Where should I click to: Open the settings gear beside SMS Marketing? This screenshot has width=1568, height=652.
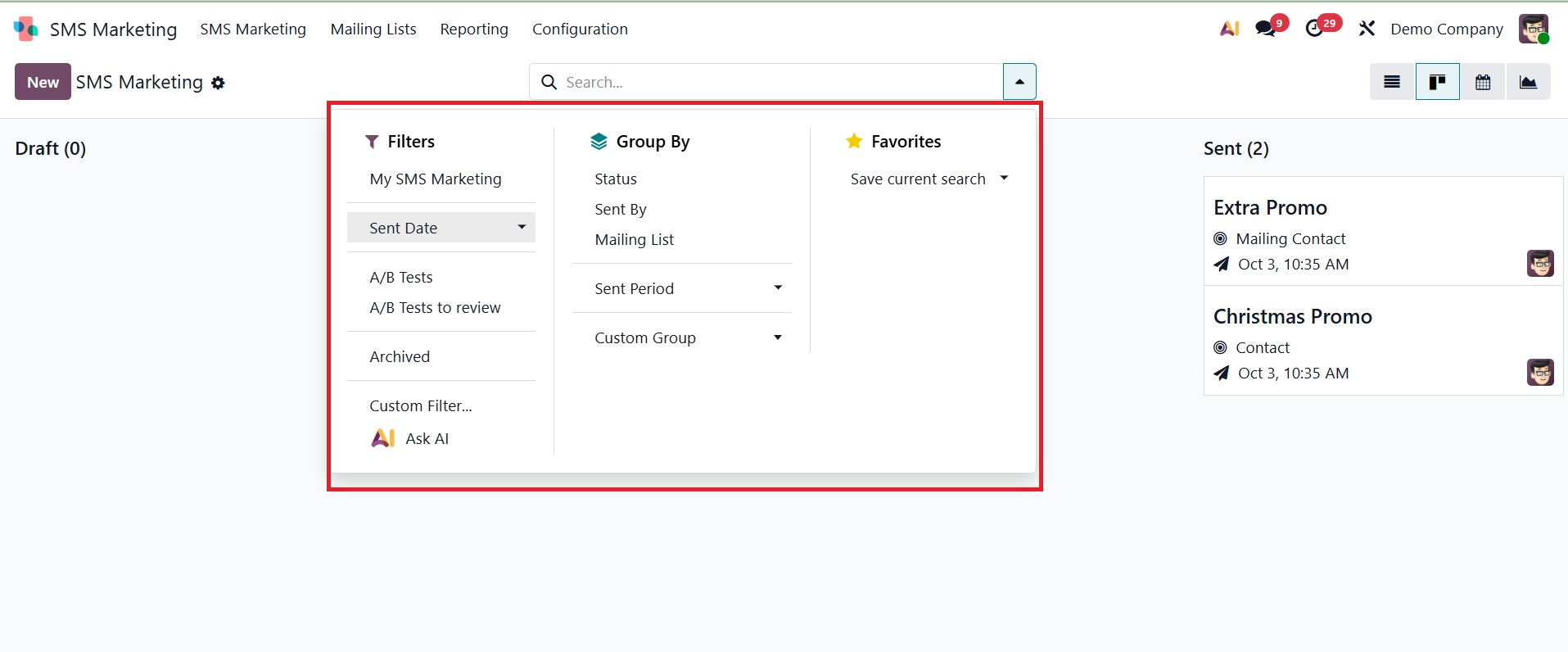click(x=218, y=83)
